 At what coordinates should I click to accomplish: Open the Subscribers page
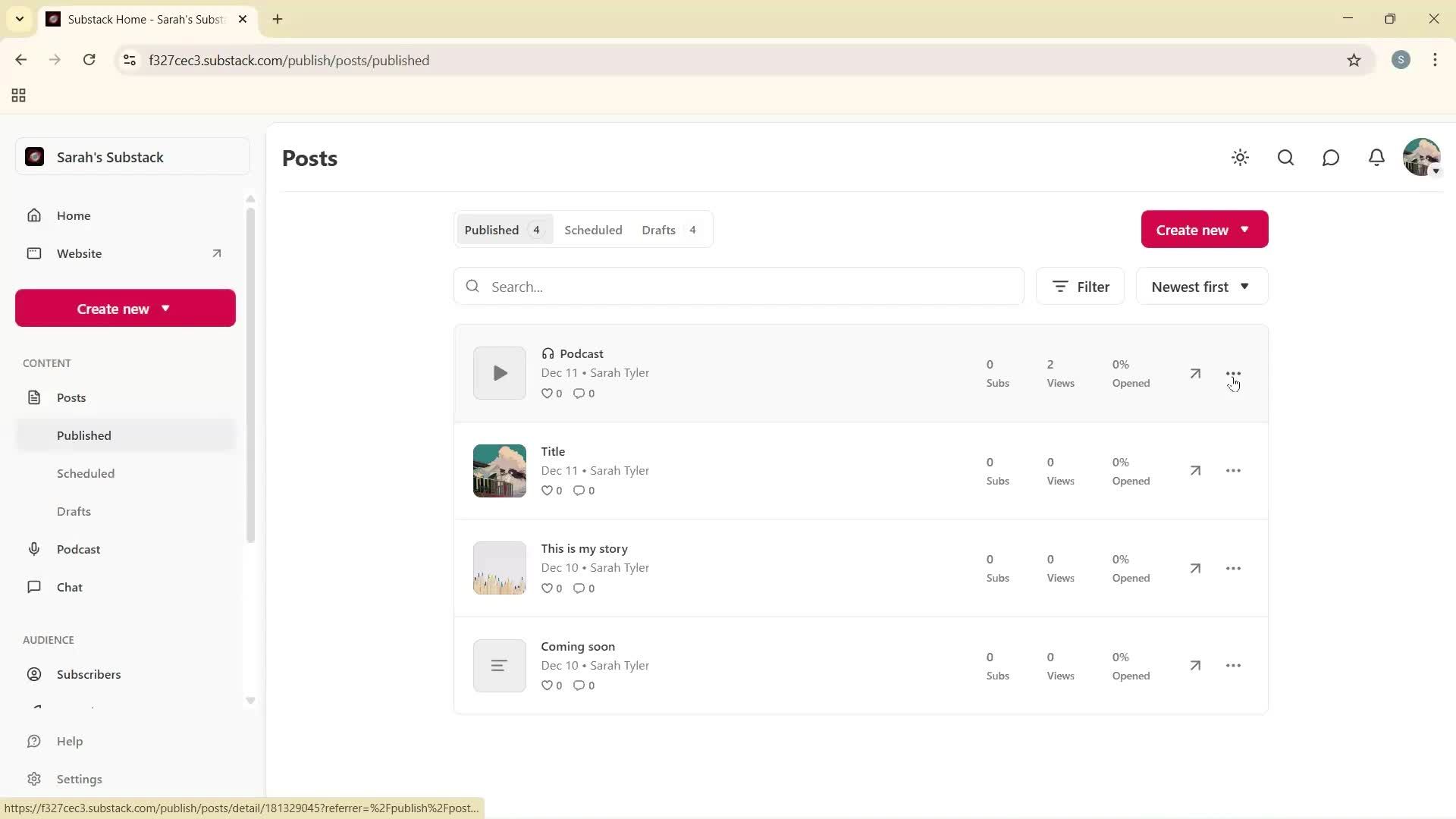pos(88,674)
